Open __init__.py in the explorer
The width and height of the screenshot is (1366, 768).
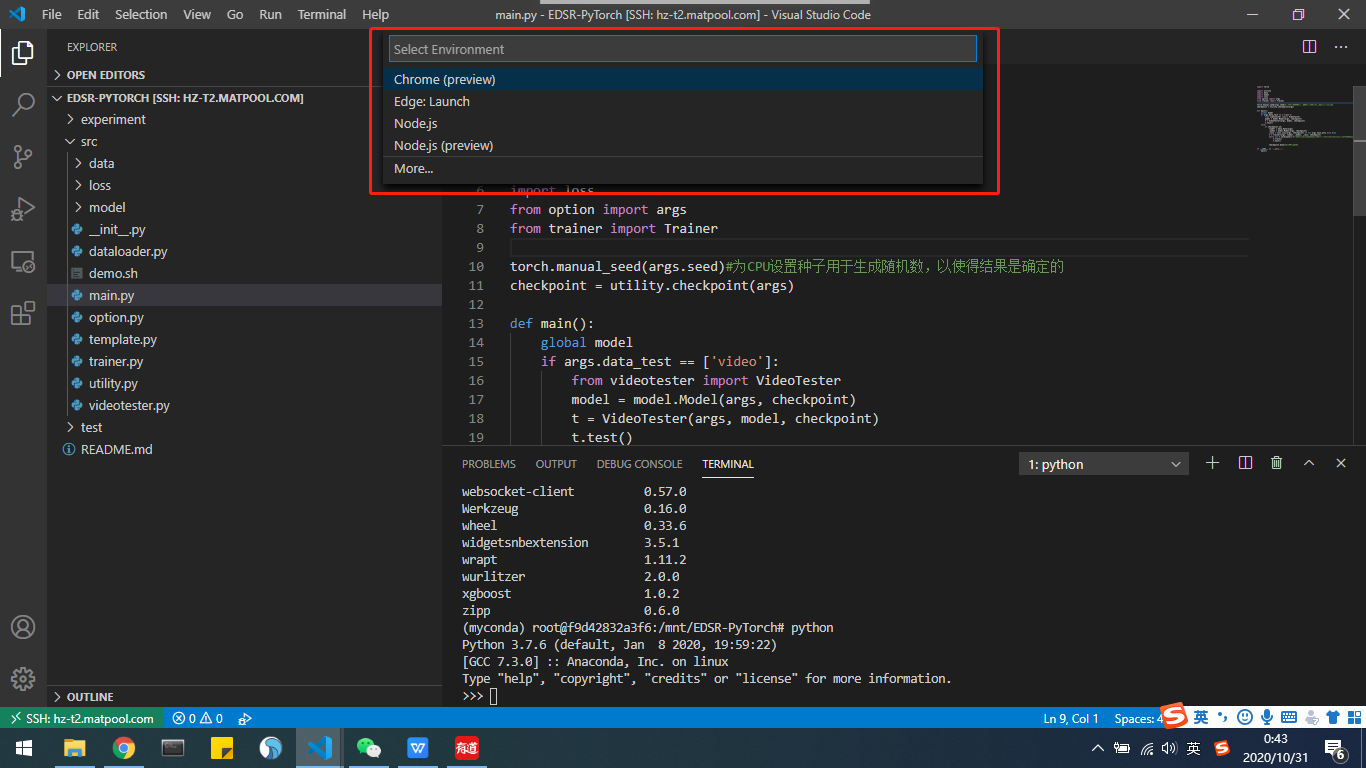(244, 229)
